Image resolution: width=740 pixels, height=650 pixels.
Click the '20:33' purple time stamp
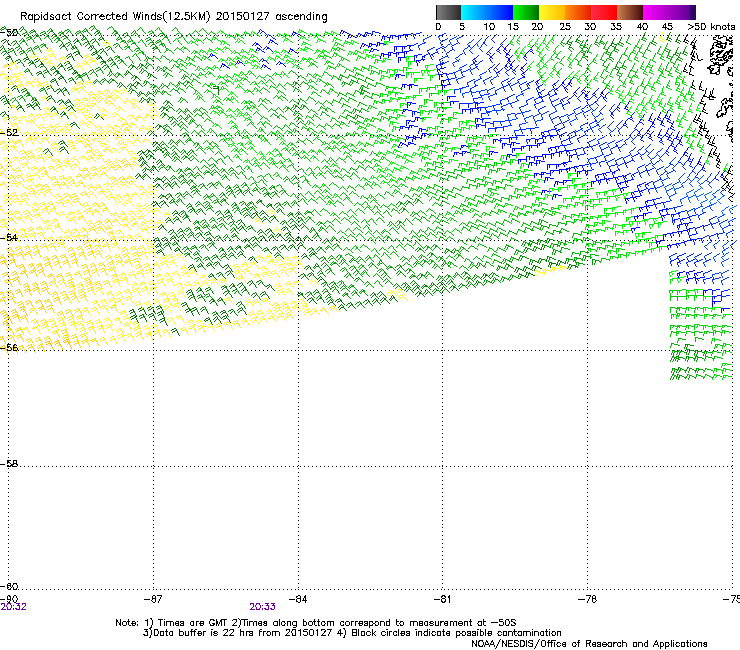pyautogui.click(x=262, y=607)
